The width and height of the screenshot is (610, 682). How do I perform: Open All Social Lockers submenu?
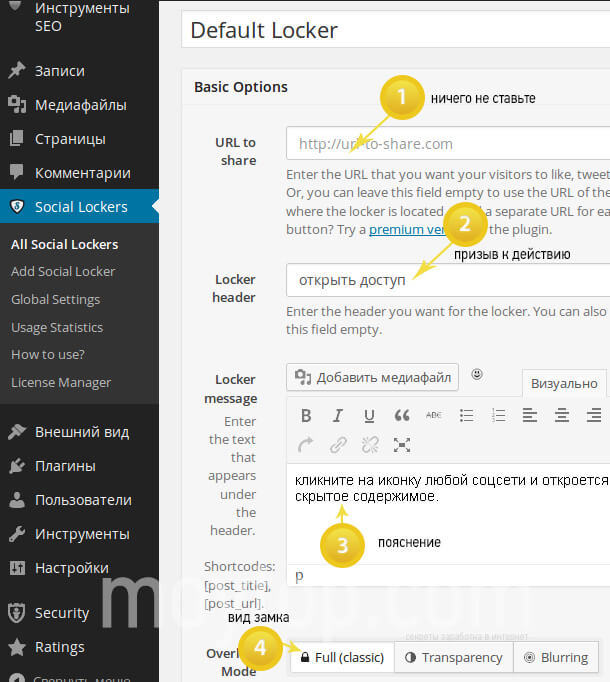[64, 244]
